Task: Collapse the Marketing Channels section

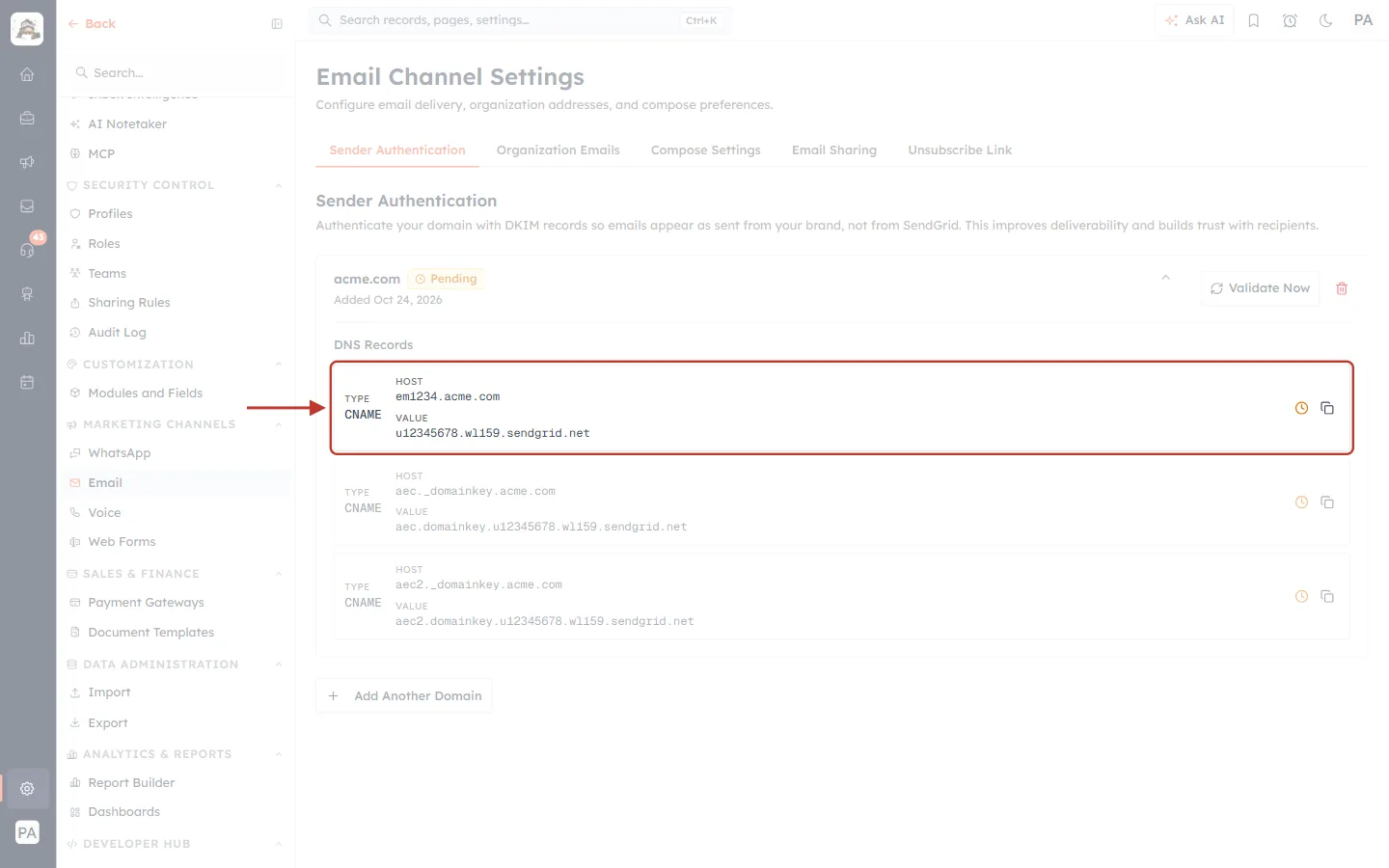Action: [x=279, y=424]
